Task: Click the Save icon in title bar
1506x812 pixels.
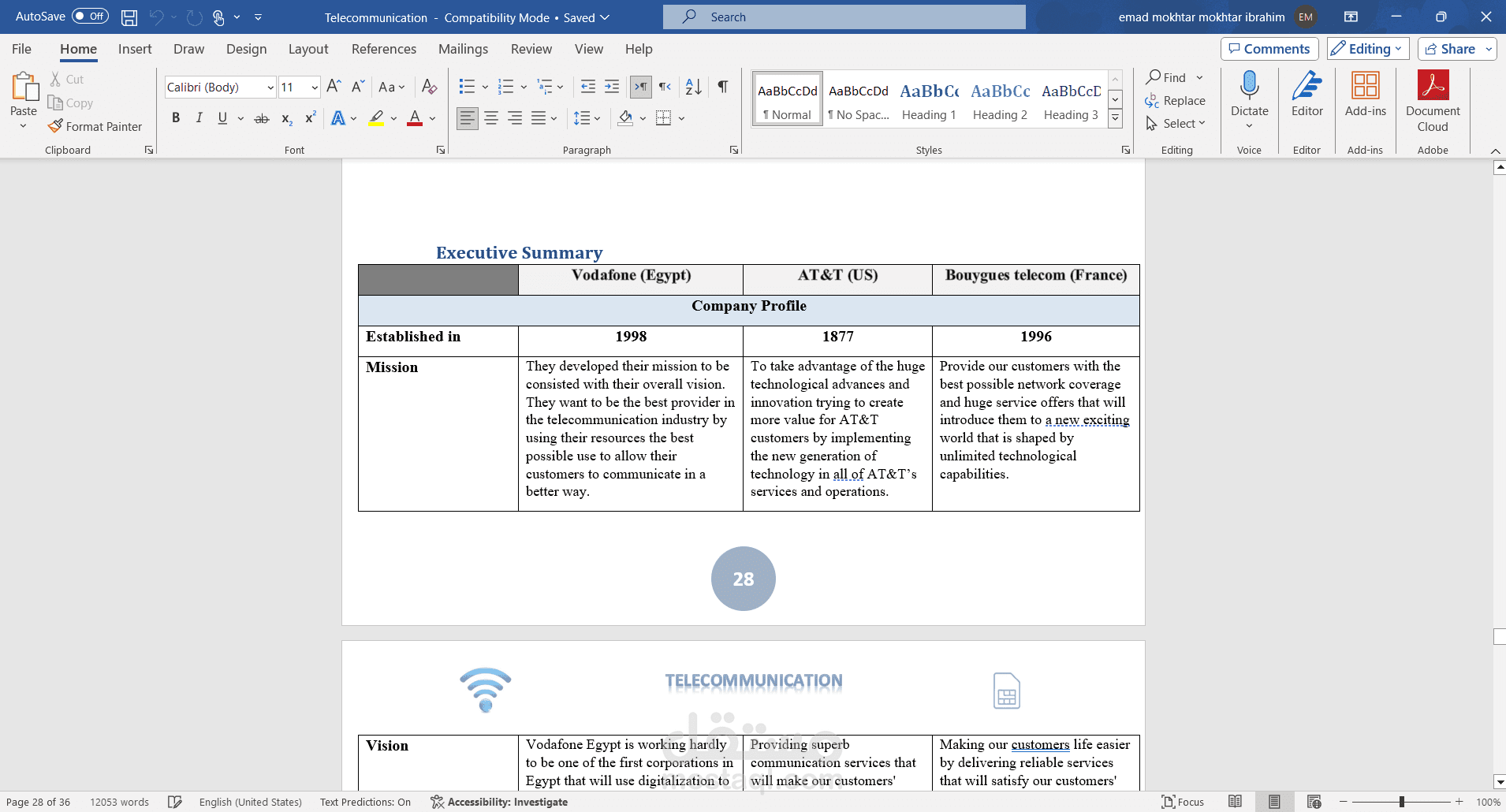Action: (129, 17)
